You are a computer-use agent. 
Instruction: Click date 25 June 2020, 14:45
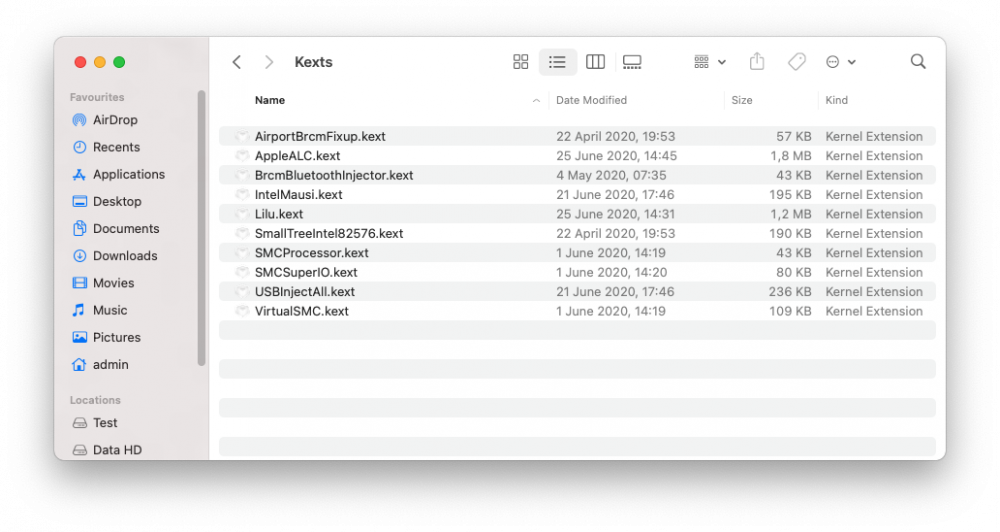(616, 156)
